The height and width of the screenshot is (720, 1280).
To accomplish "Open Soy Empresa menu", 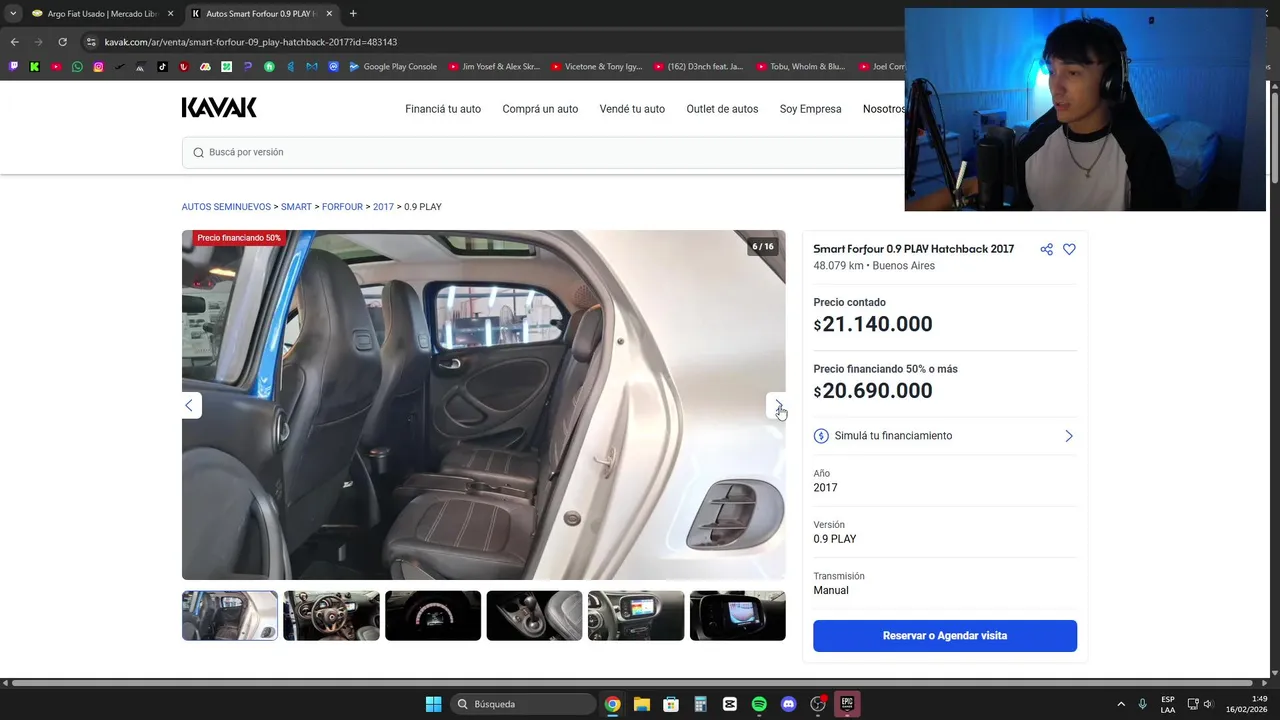I will [x=810, y=109].
